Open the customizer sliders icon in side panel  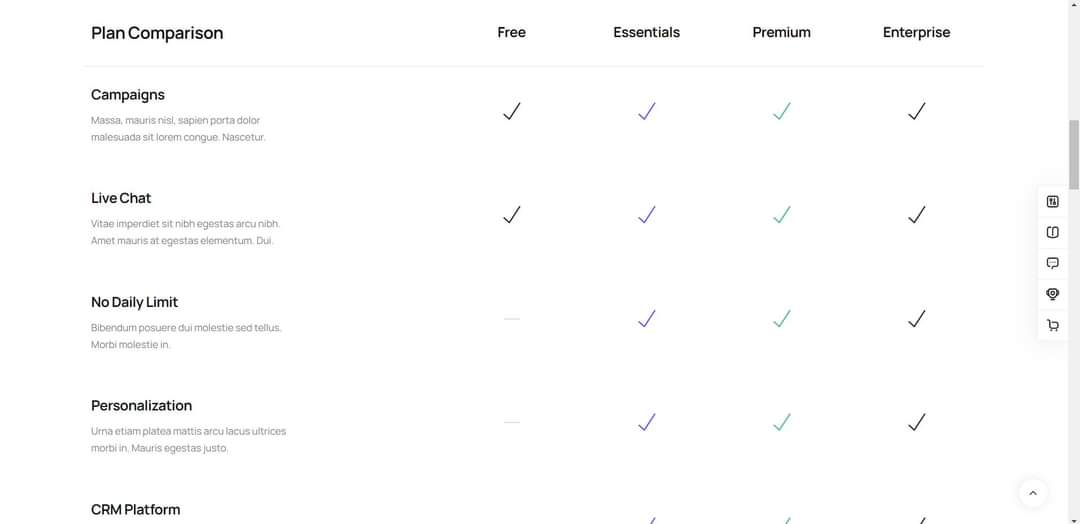1052,202
